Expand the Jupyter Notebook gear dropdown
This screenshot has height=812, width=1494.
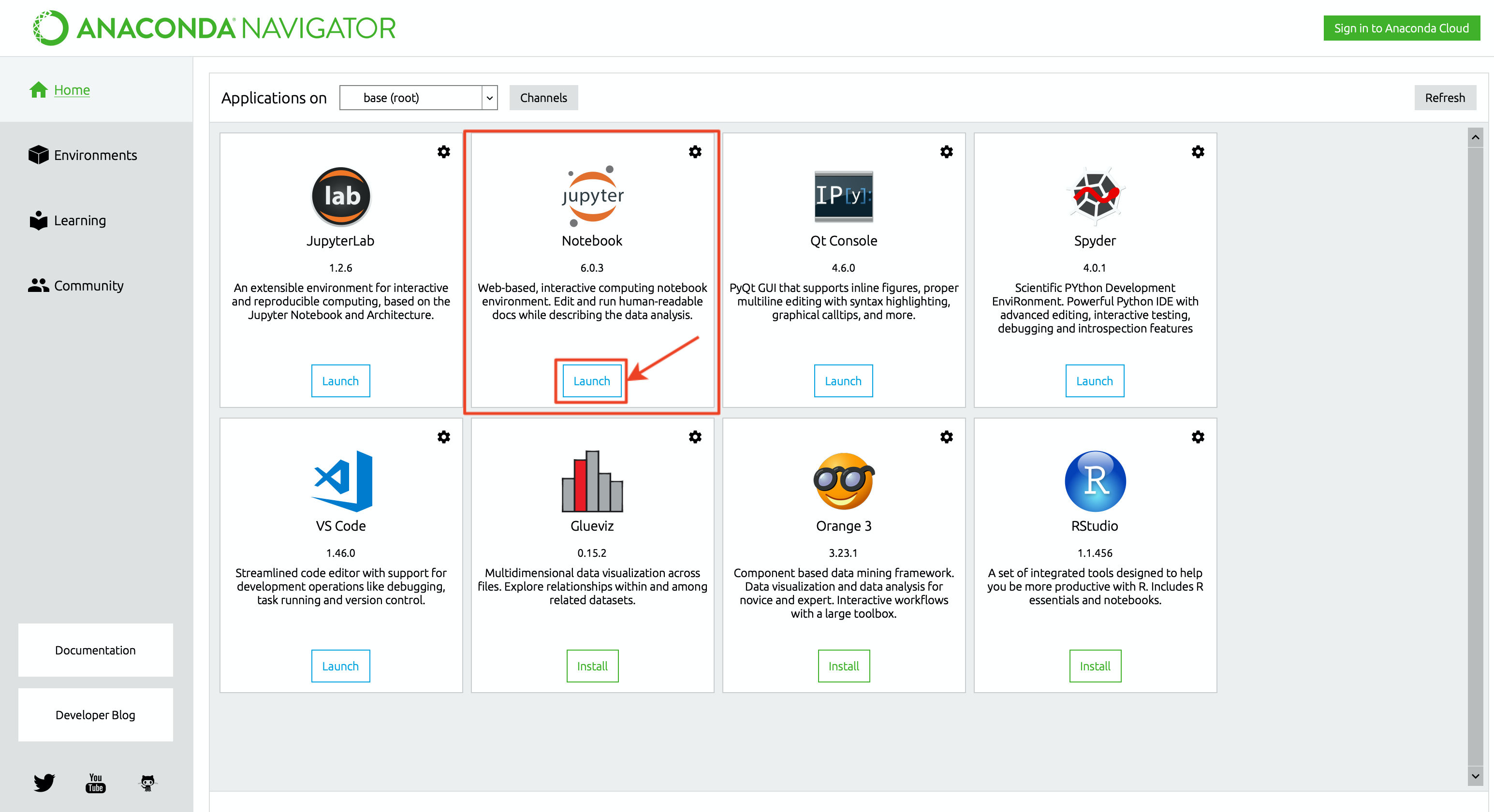pos(695,152)
